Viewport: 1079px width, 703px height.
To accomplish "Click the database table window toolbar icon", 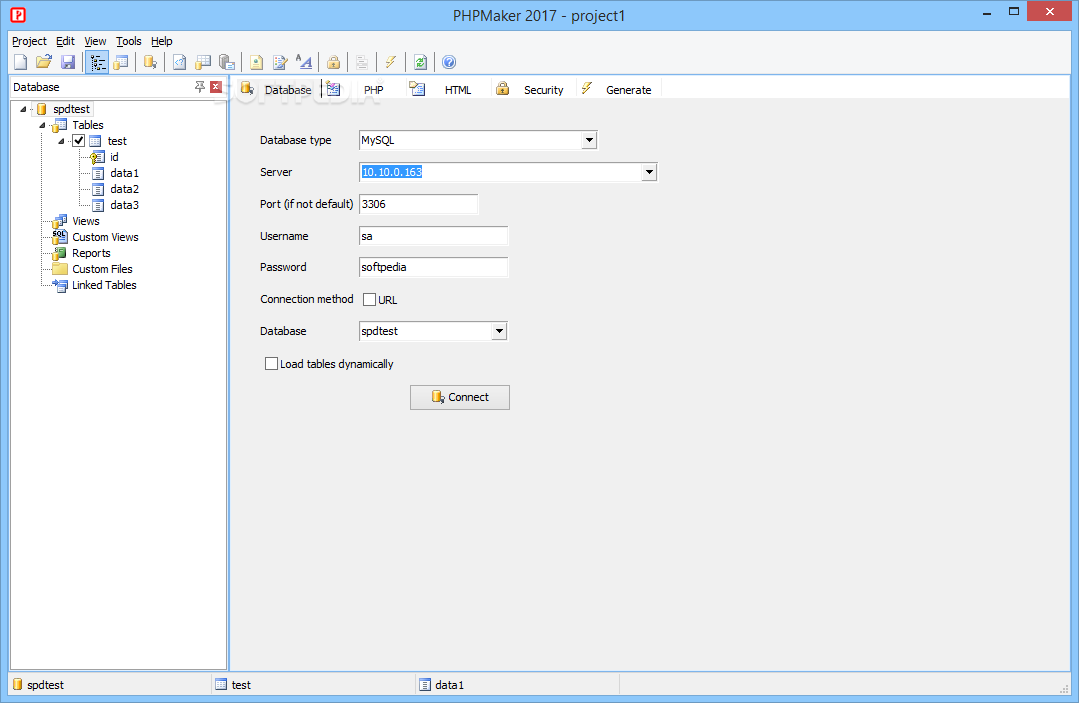I will pos(121,63).
